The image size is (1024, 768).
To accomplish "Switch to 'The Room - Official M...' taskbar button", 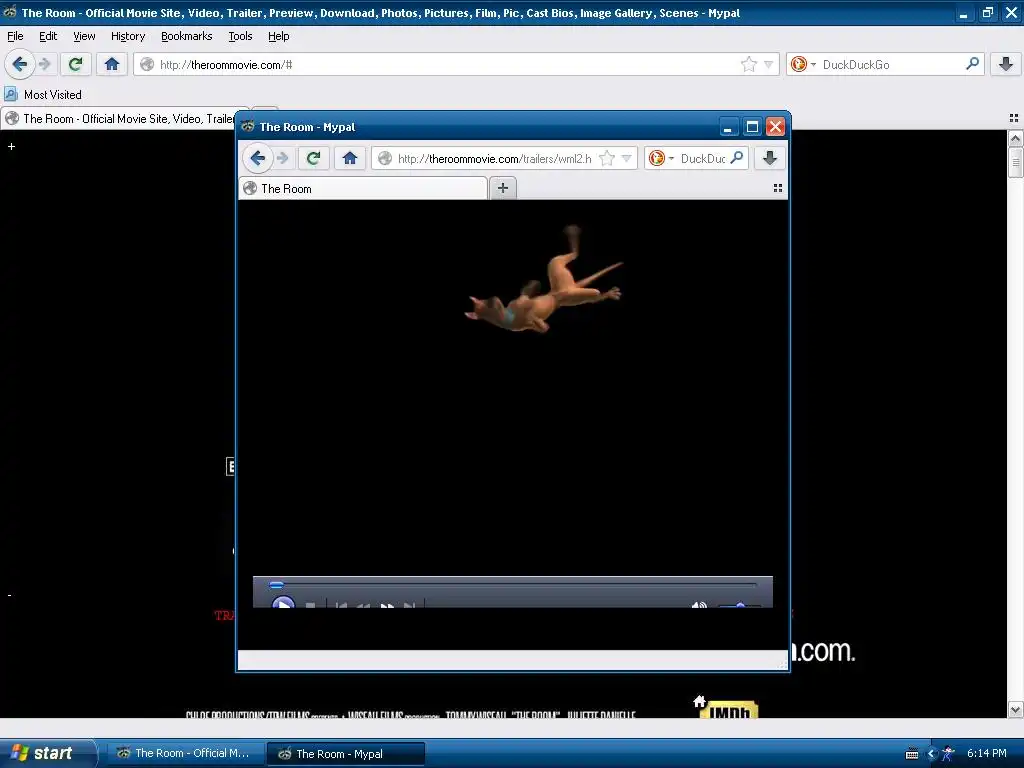I will tap(184, 753).
